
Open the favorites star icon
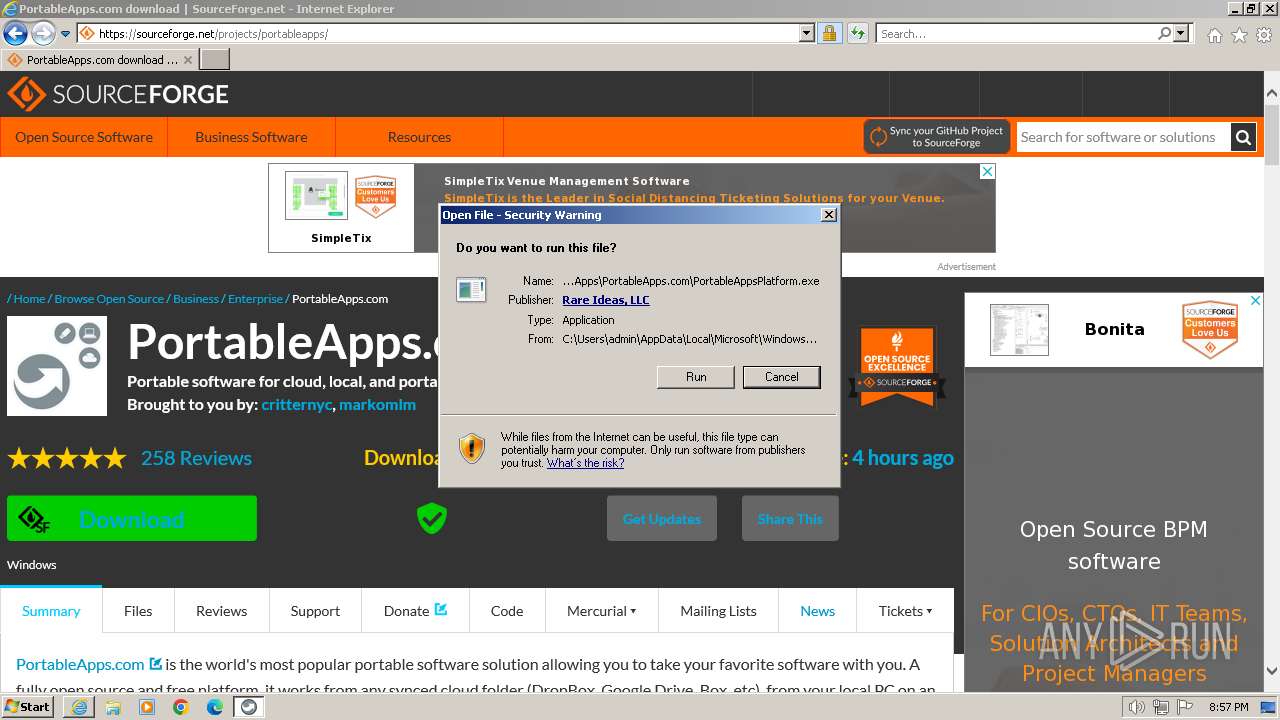(x=1239, y=35)
